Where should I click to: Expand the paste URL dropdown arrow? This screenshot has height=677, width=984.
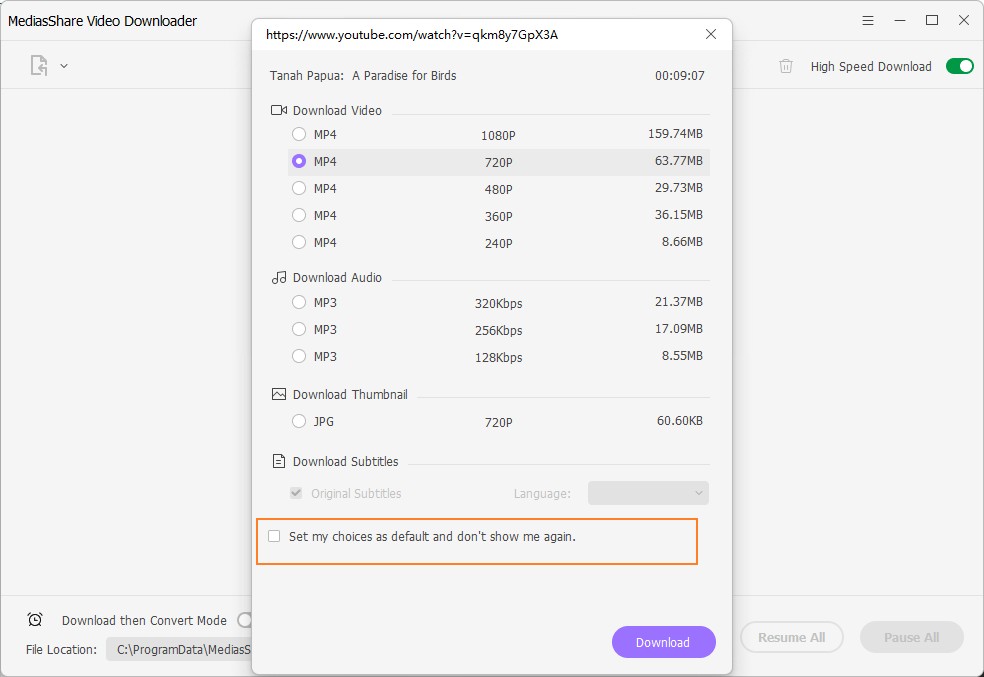(x=64, y=66)
